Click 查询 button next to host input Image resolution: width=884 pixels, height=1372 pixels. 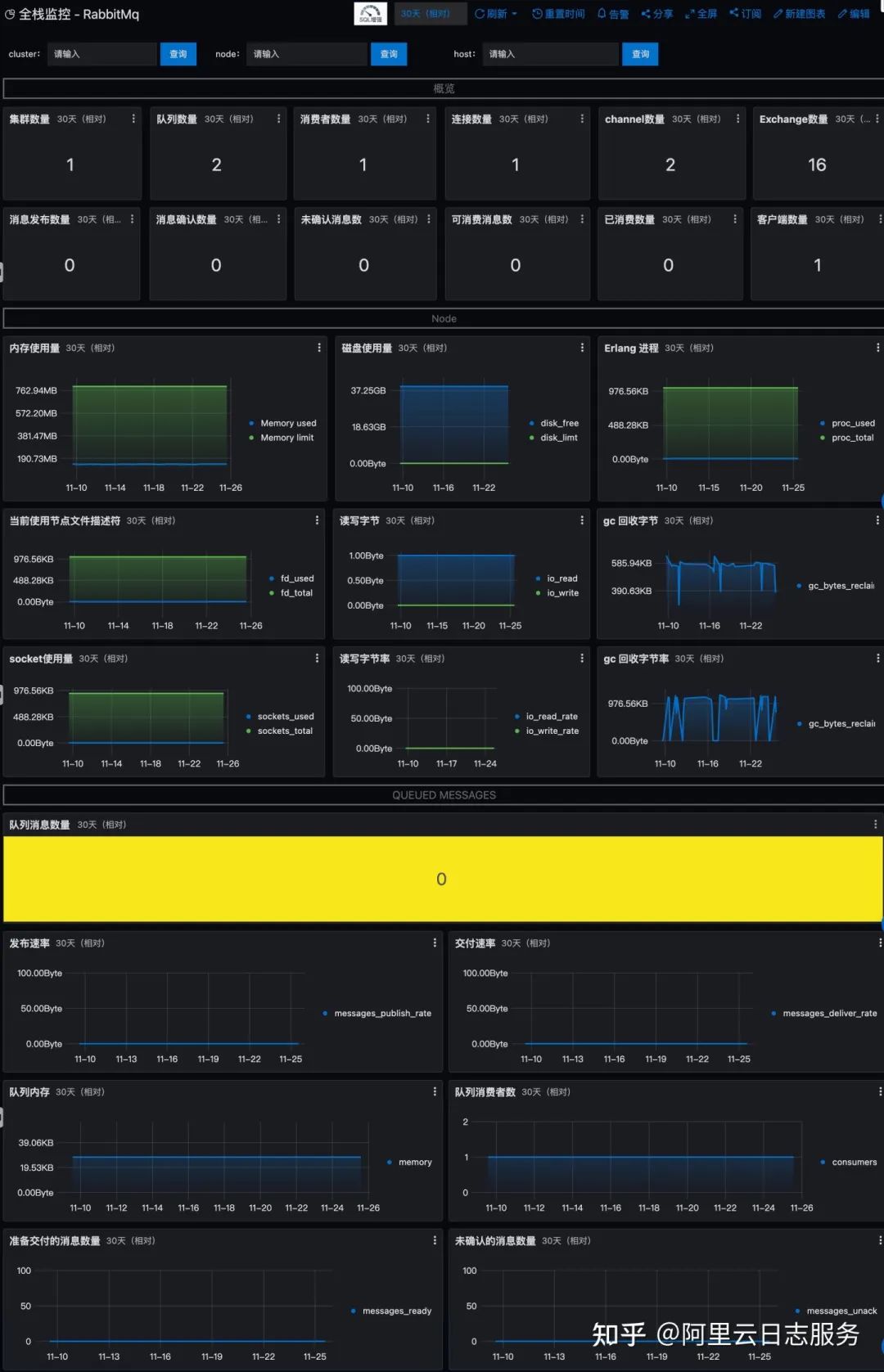640,54
